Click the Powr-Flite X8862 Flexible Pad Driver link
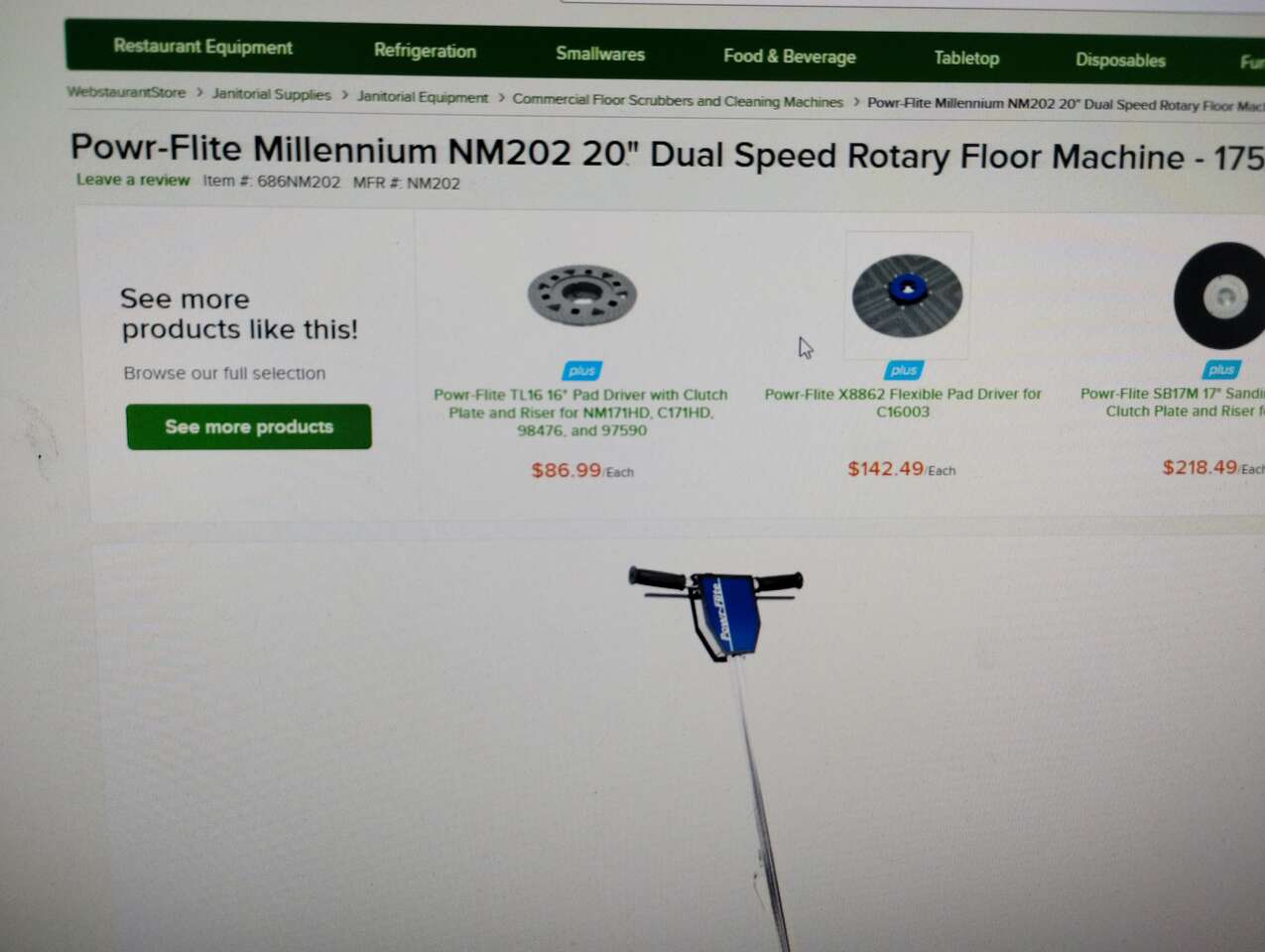1265x952 pixels. pyautogui.click(x=903, y=403)
